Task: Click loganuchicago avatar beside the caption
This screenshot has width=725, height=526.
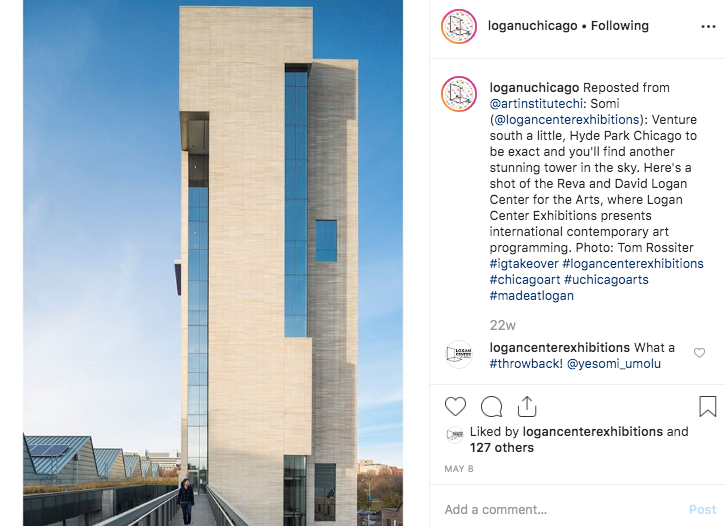Action: click(459, 94)
